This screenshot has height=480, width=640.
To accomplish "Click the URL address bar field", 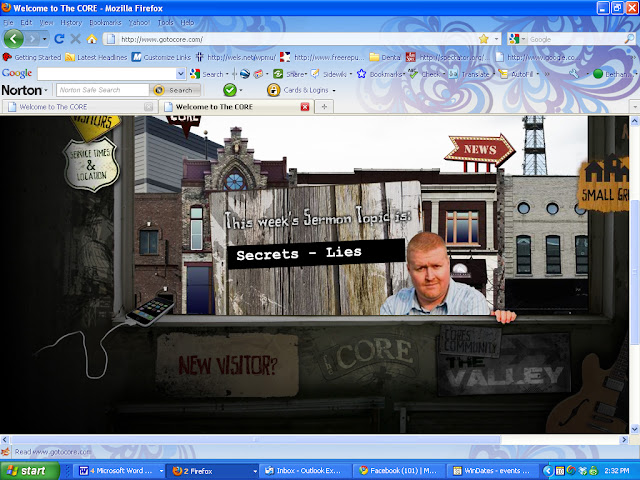I will (x=298, y=39).
